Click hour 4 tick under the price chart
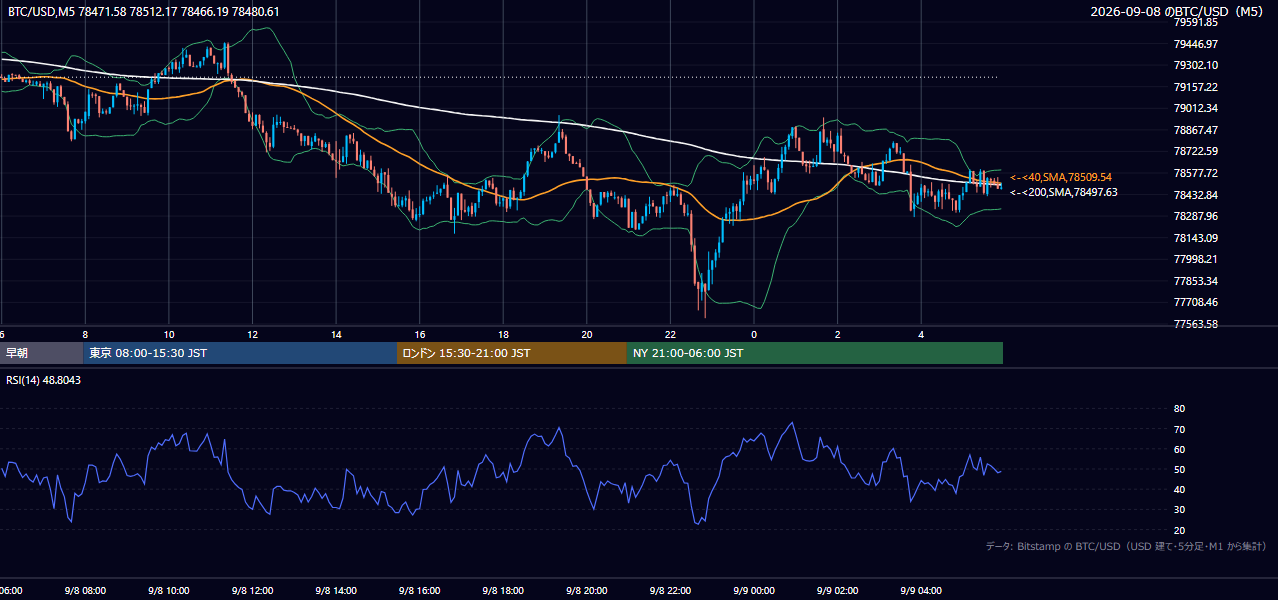 point(921,334)
